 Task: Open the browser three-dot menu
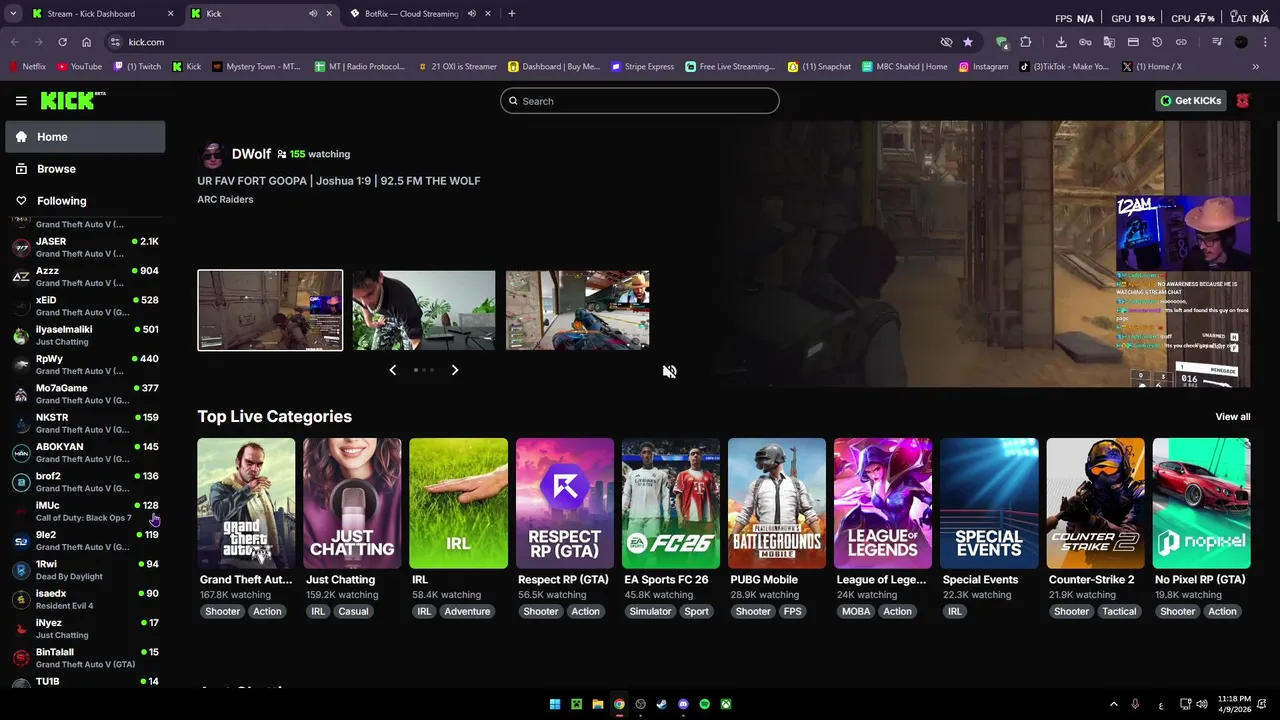(1265, 42)
